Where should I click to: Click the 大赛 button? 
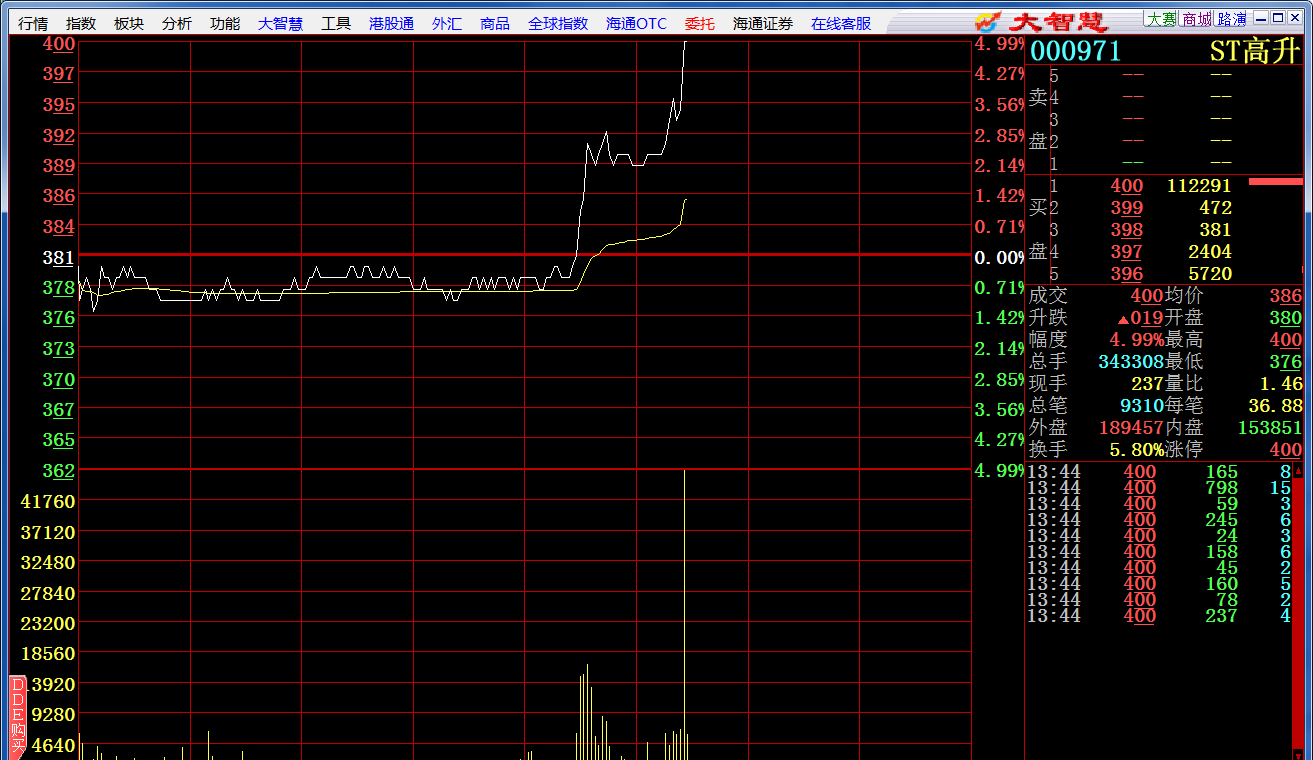click(x=1161, y=19)
